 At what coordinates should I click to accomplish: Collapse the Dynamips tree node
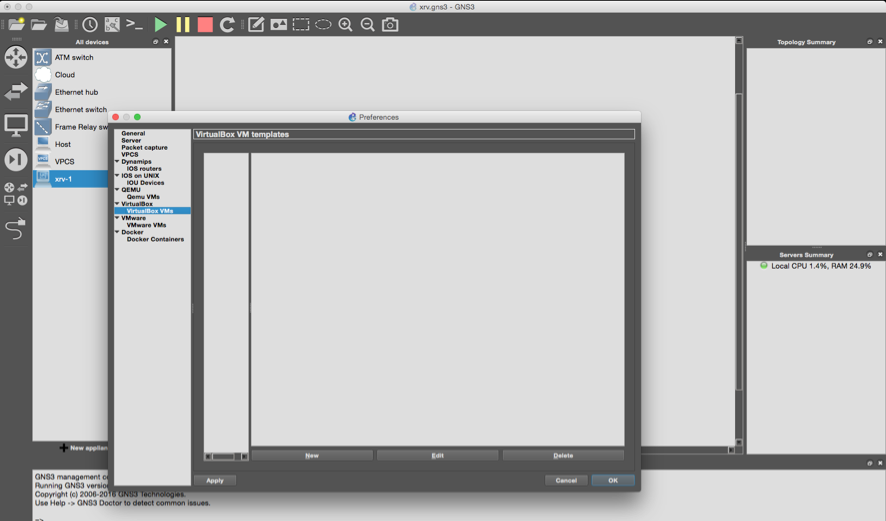click(x=117, y=162)
